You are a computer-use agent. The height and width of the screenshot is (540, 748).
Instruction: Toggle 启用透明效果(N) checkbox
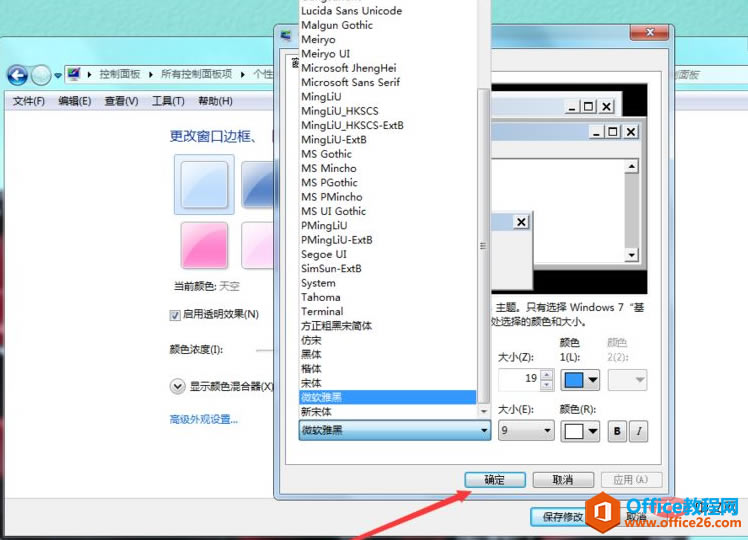tap(175, 315)
